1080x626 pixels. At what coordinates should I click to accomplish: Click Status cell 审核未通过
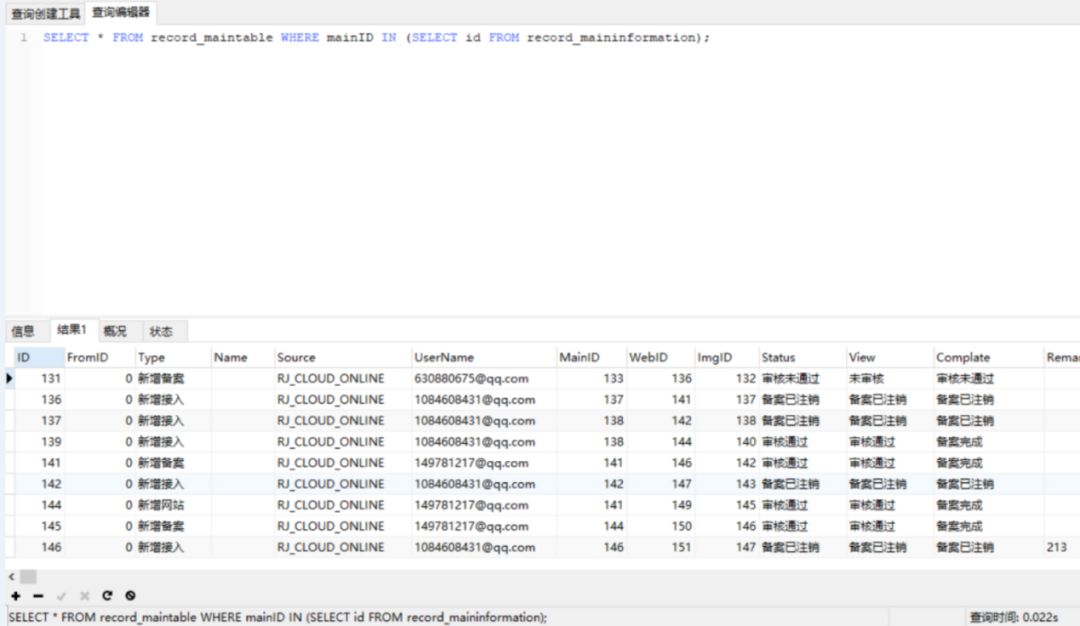coord(791,378)
